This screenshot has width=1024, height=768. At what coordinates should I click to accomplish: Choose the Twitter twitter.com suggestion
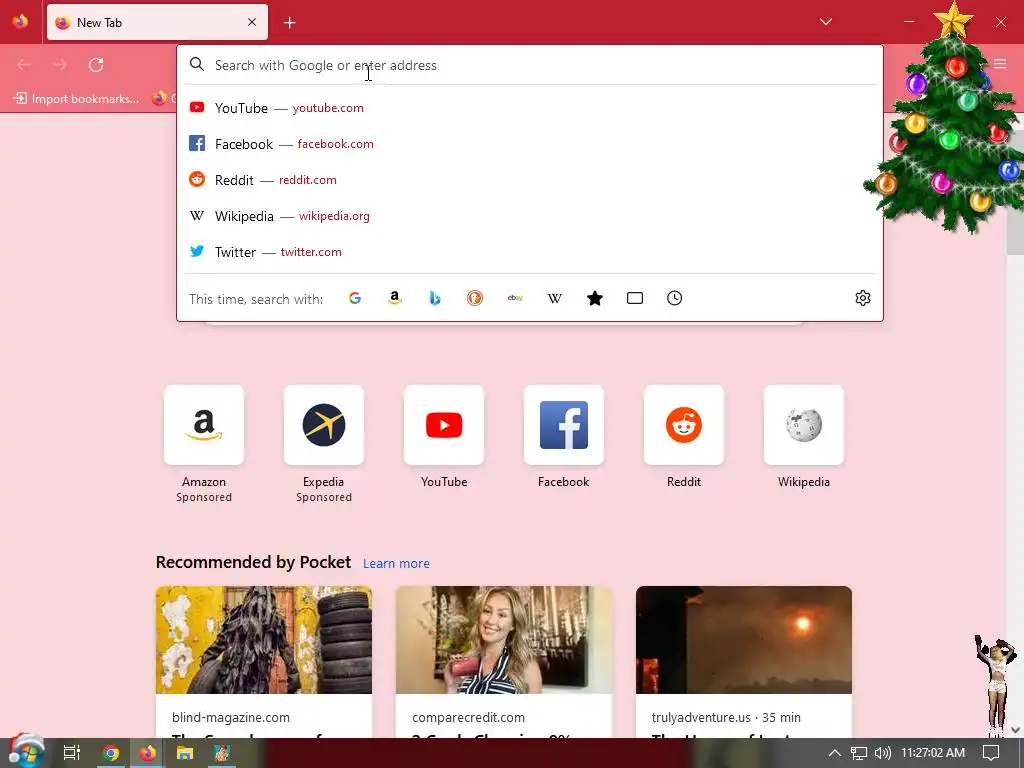coord(530,251)
